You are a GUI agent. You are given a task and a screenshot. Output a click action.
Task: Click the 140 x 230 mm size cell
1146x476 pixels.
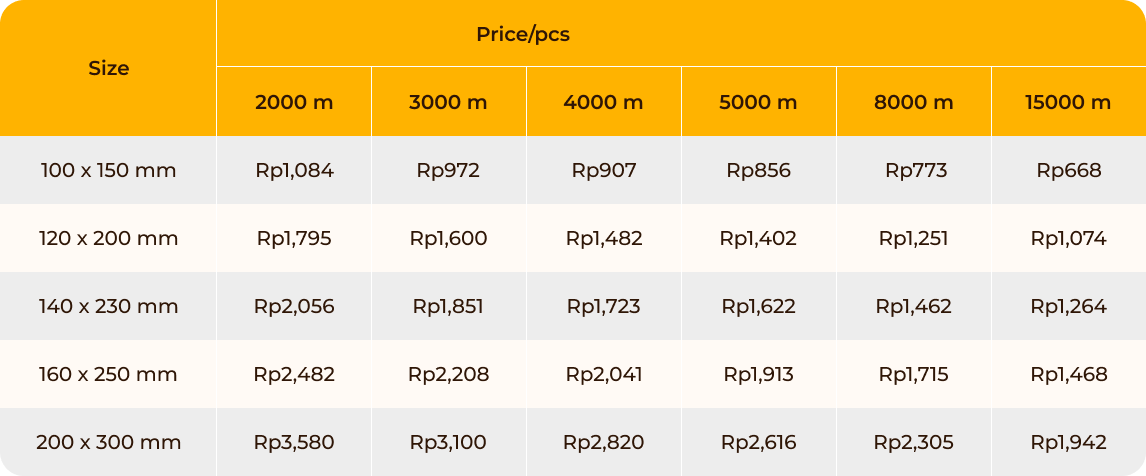[x=108, y=306]
